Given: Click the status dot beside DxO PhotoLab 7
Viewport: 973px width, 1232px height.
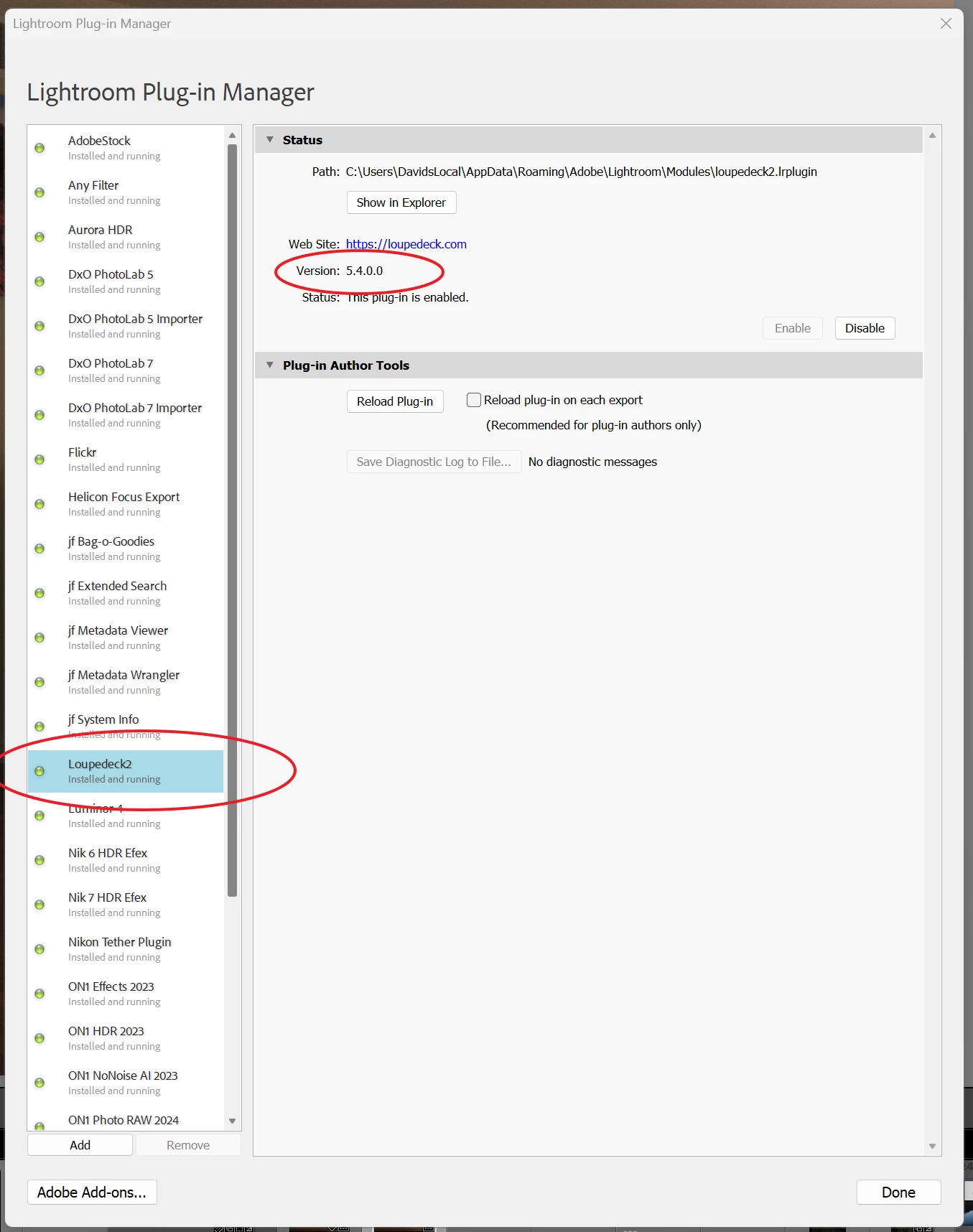Looking at the screenshot, I should [39, 370].
